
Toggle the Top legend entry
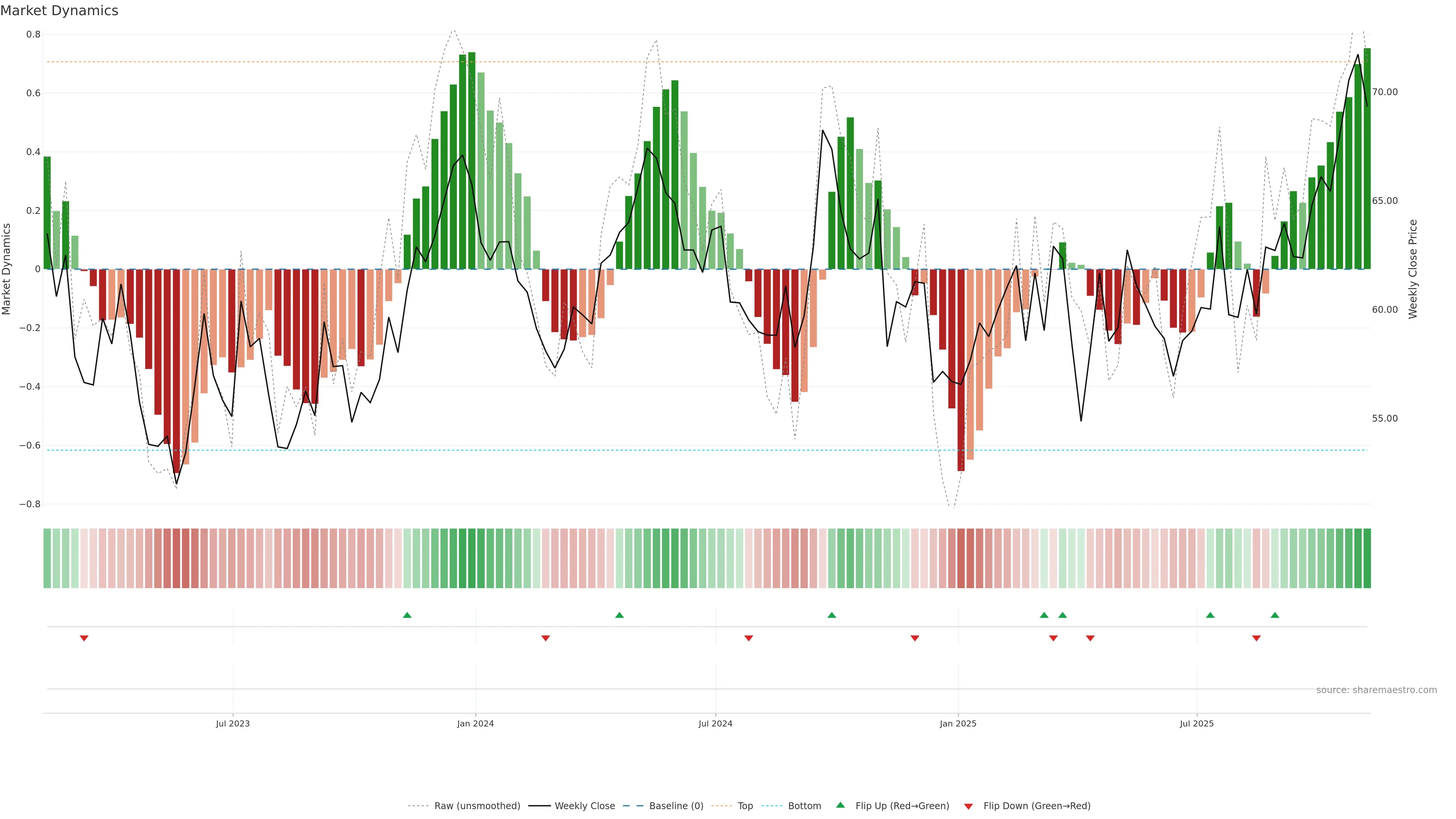coord(745,806)
